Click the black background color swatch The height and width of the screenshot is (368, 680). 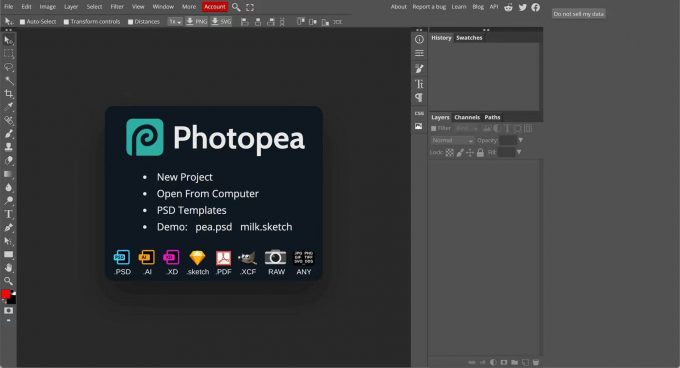(12, 300)
